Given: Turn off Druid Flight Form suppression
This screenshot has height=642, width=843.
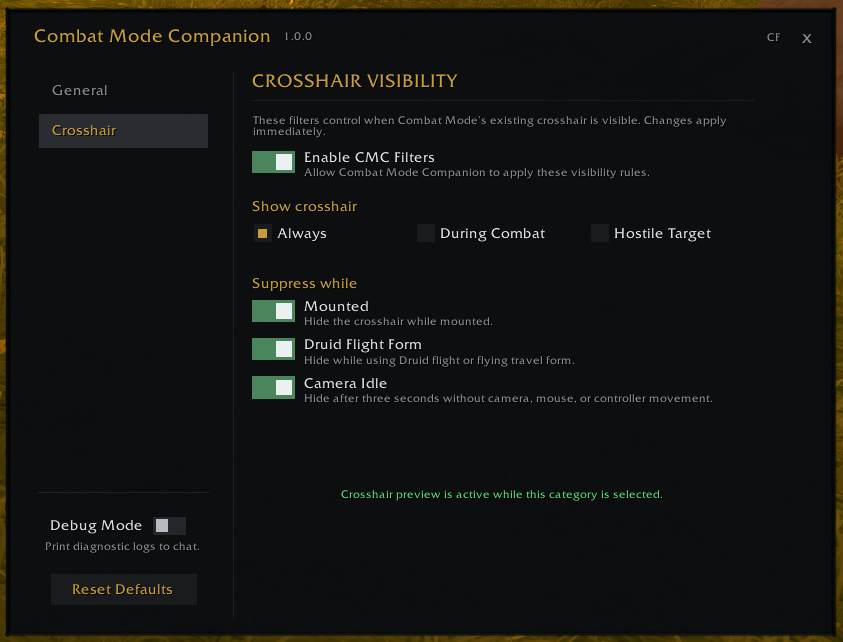Looking at the screenshot, I should pos(273,349).
